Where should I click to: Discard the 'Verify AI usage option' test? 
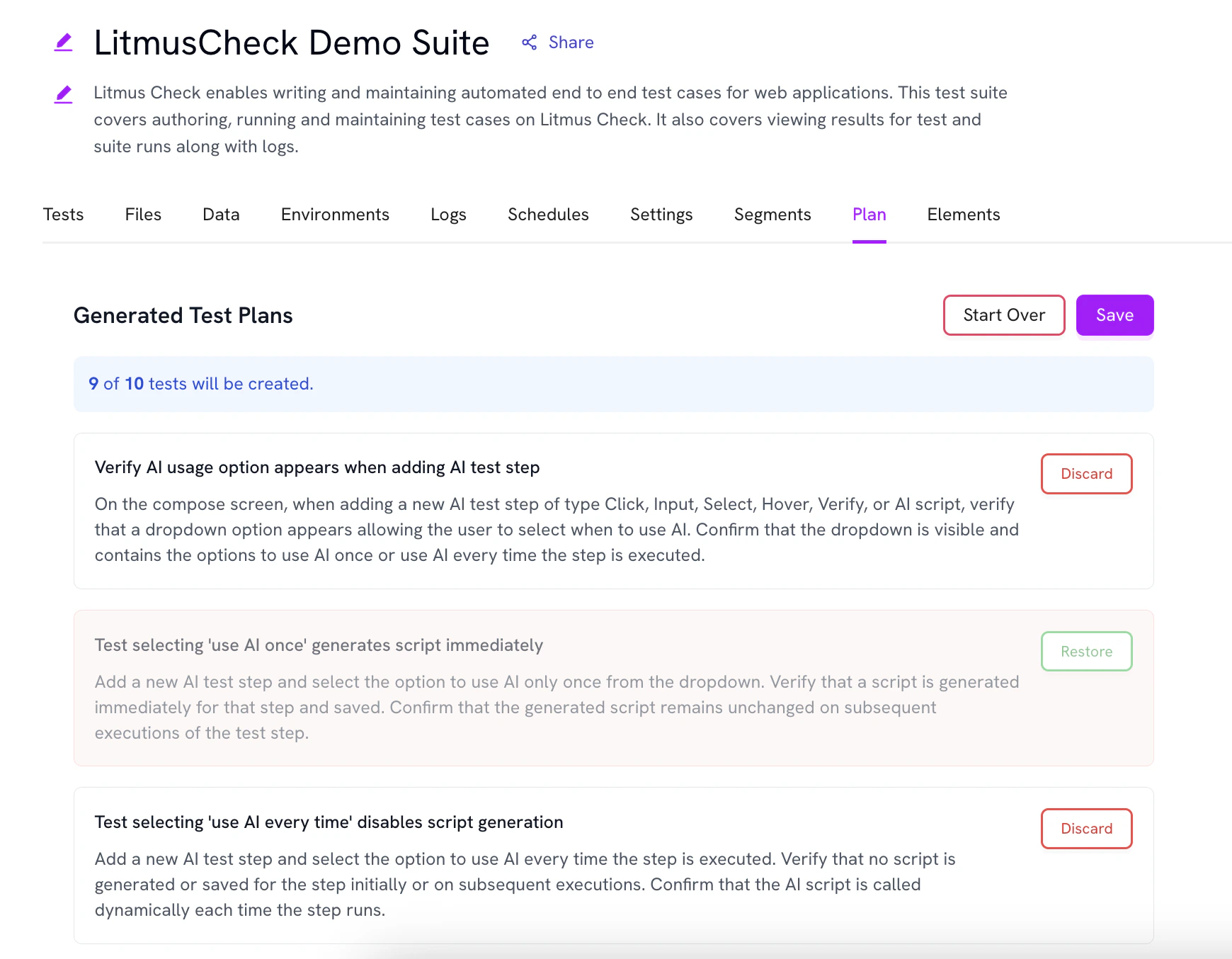click(1087, 474)
